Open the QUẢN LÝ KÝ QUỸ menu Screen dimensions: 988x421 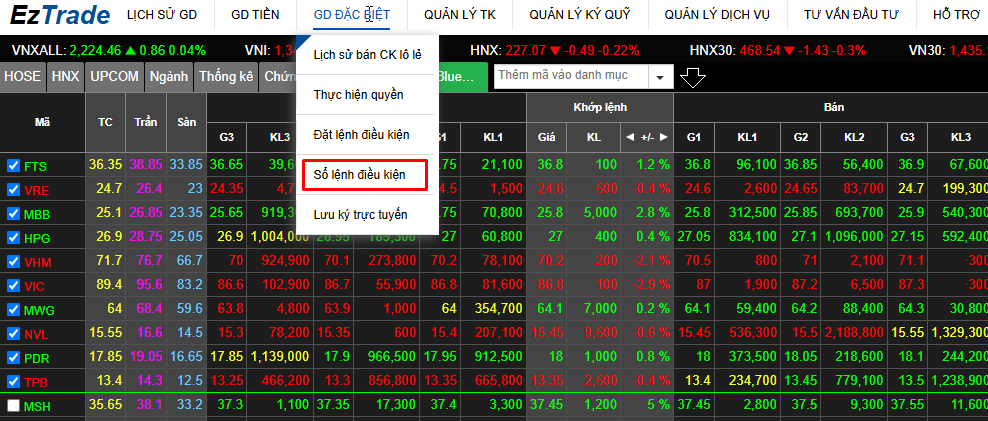click(x=580, y=15)
